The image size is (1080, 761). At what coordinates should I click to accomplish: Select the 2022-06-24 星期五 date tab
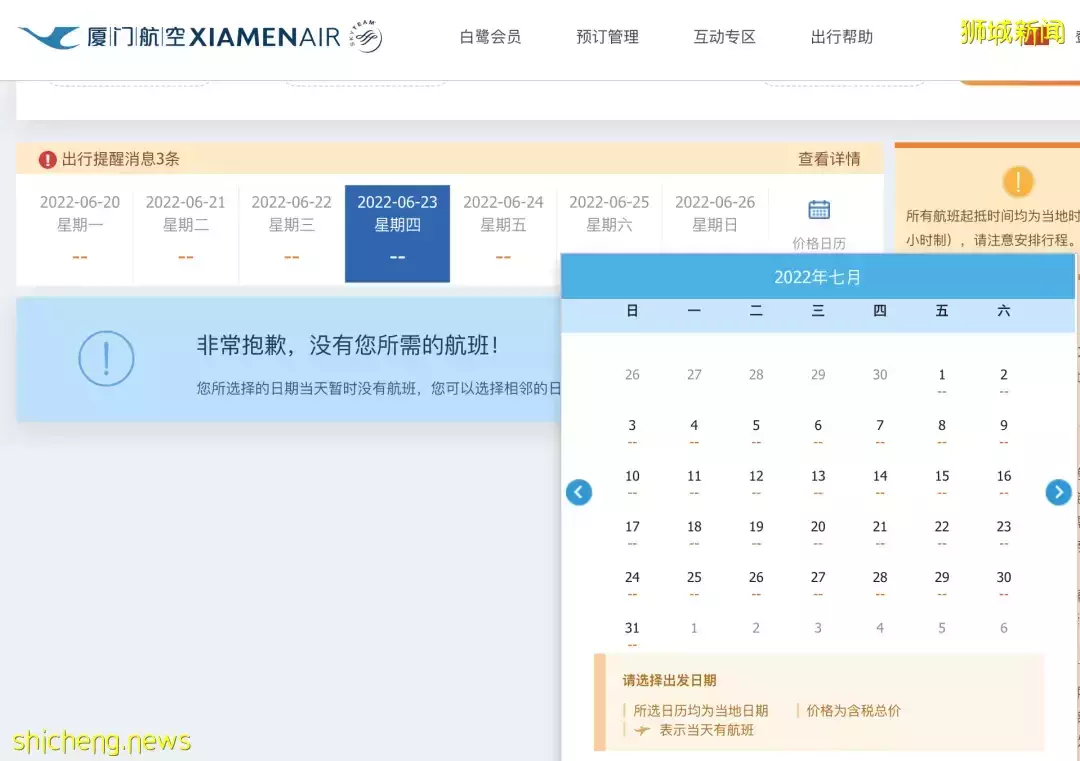pos(503,215)
